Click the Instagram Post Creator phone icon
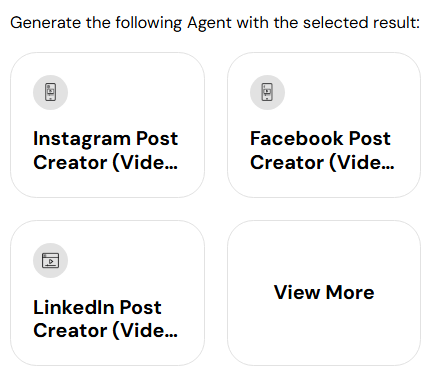 point(50,92)
